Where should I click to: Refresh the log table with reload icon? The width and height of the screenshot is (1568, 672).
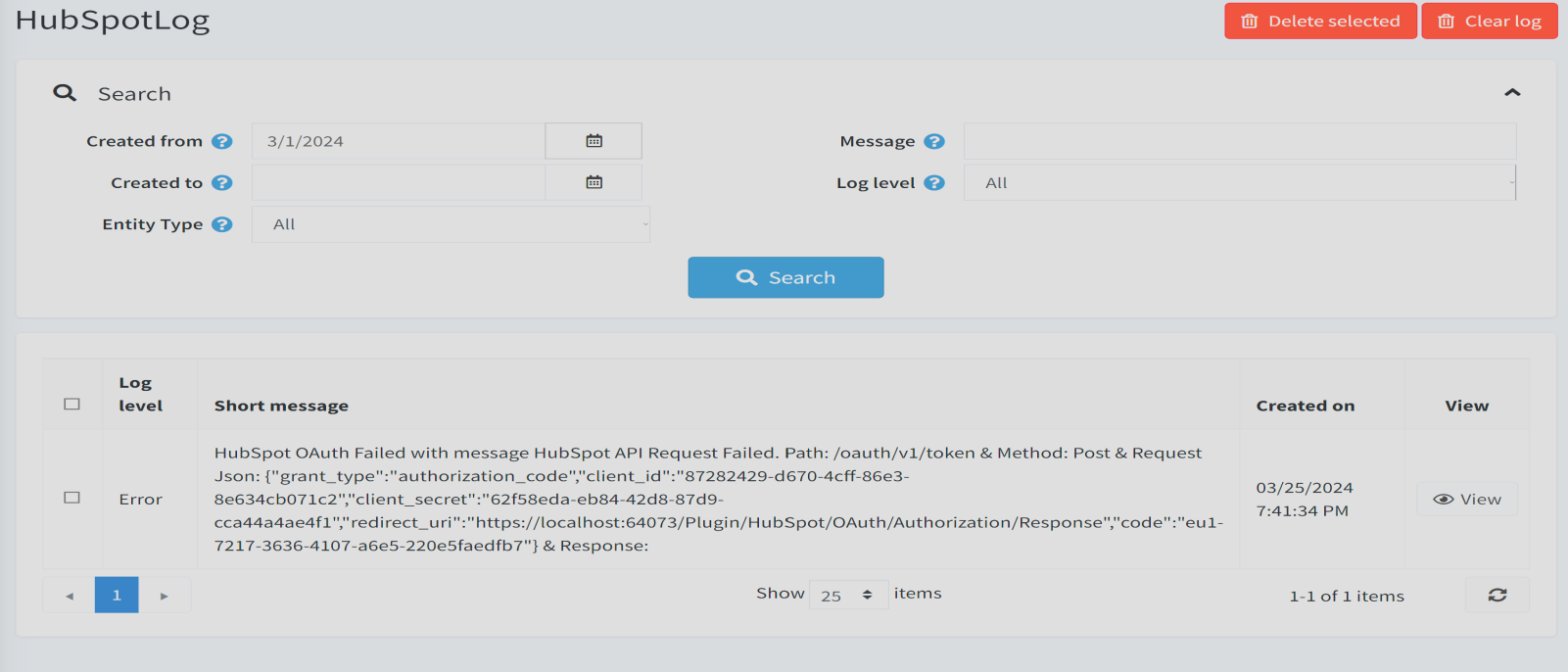click(x=1497, y=595)
